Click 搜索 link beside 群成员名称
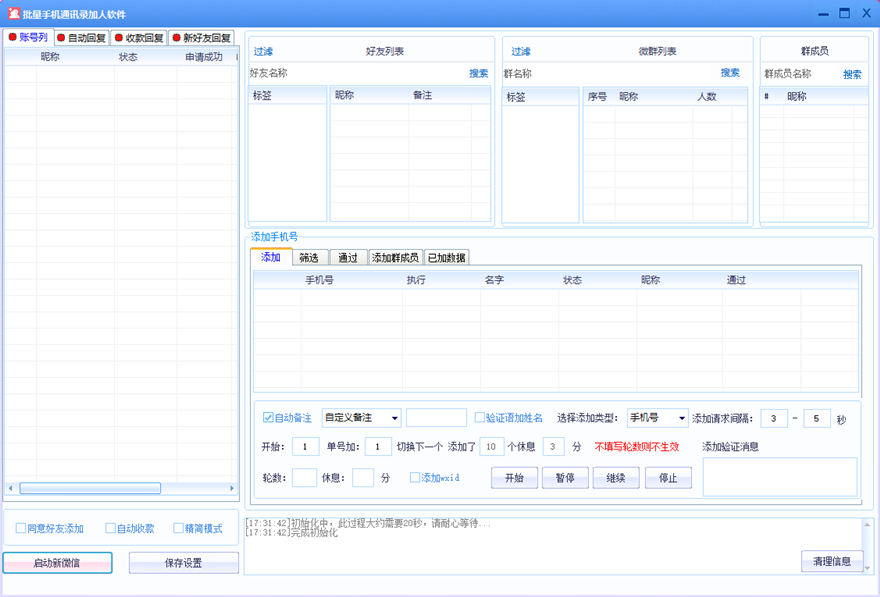880x597 pixels. (852, 74)
